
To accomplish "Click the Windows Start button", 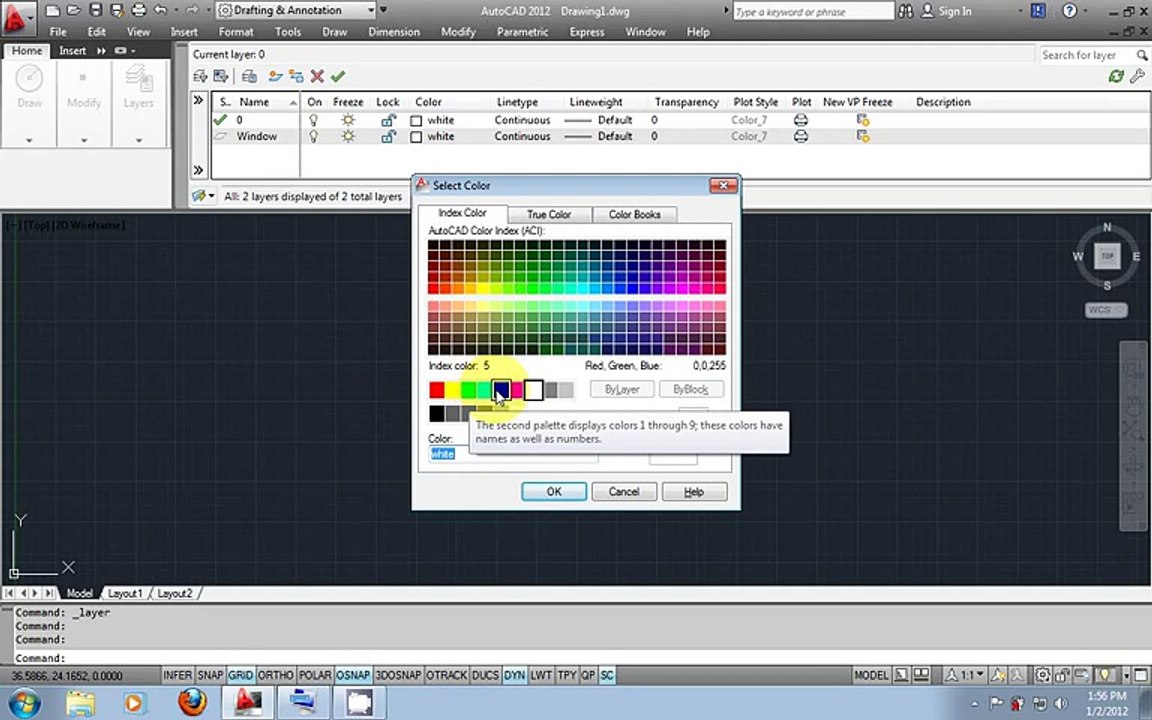I will (x=24, y=702).
